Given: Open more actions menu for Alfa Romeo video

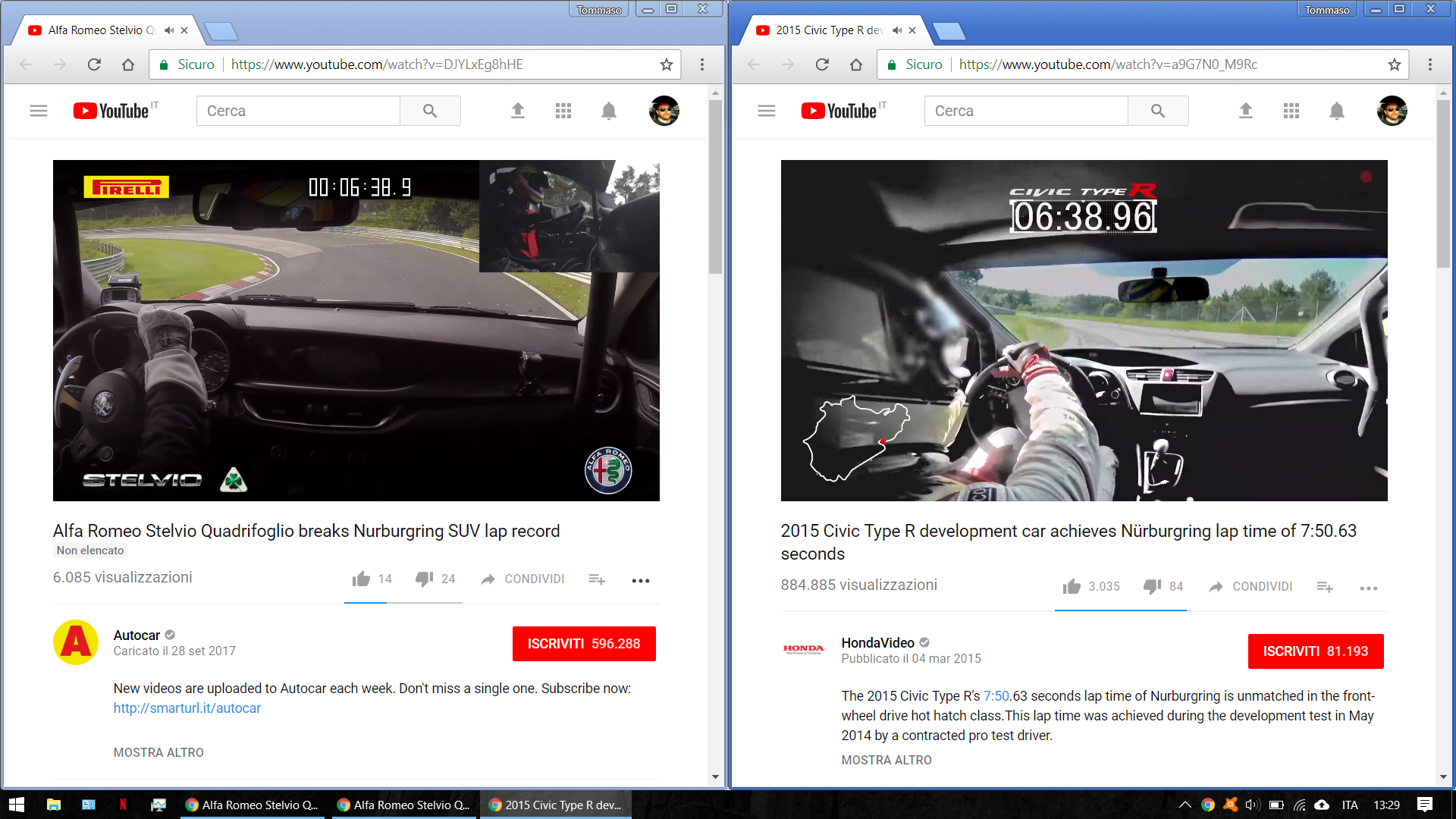Looking at the screenshot, I should [x=641, y=580].
